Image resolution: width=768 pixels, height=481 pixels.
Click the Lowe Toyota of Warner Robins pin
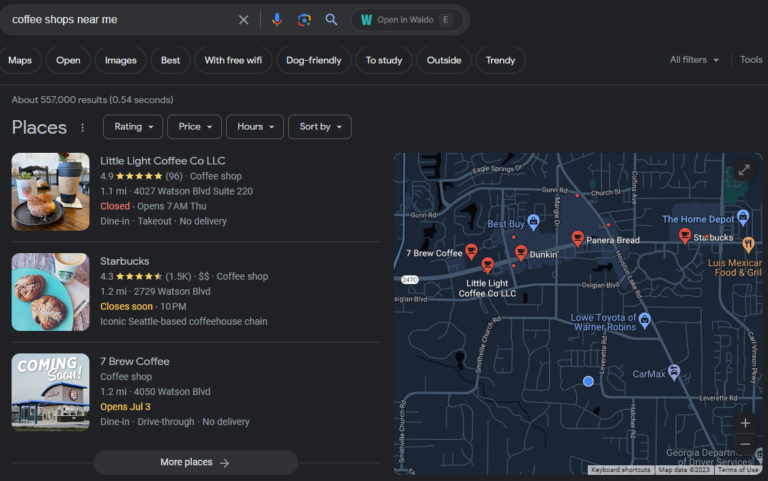coord(645,321)
